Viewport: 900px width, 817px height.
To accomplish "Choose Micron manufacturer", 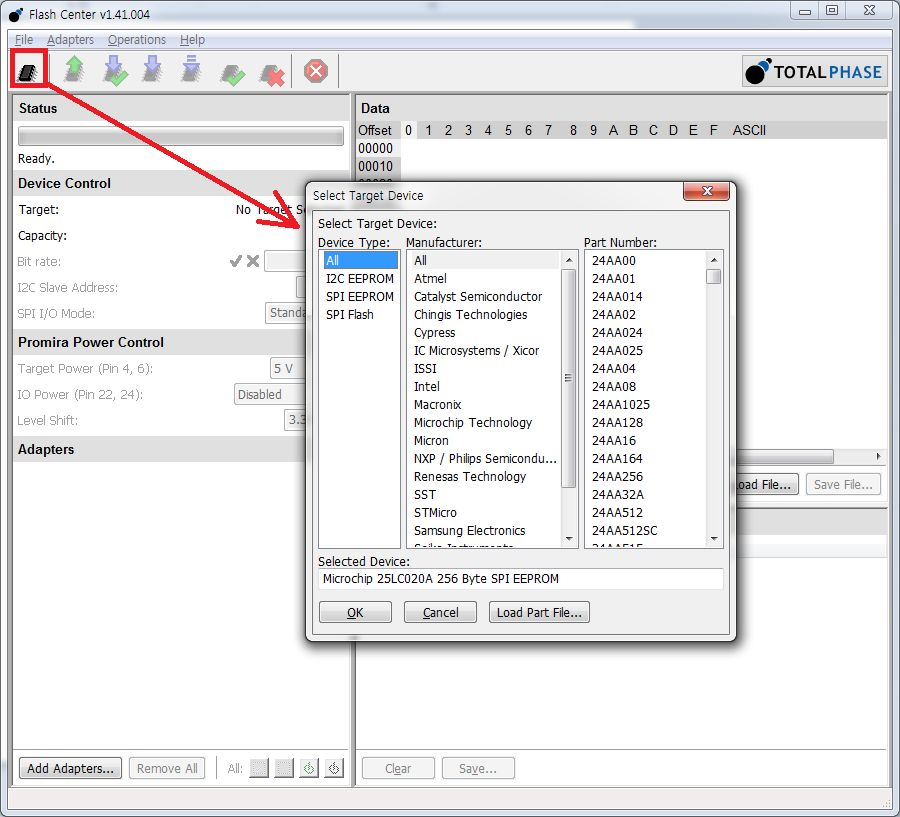I will coord(485,440).
